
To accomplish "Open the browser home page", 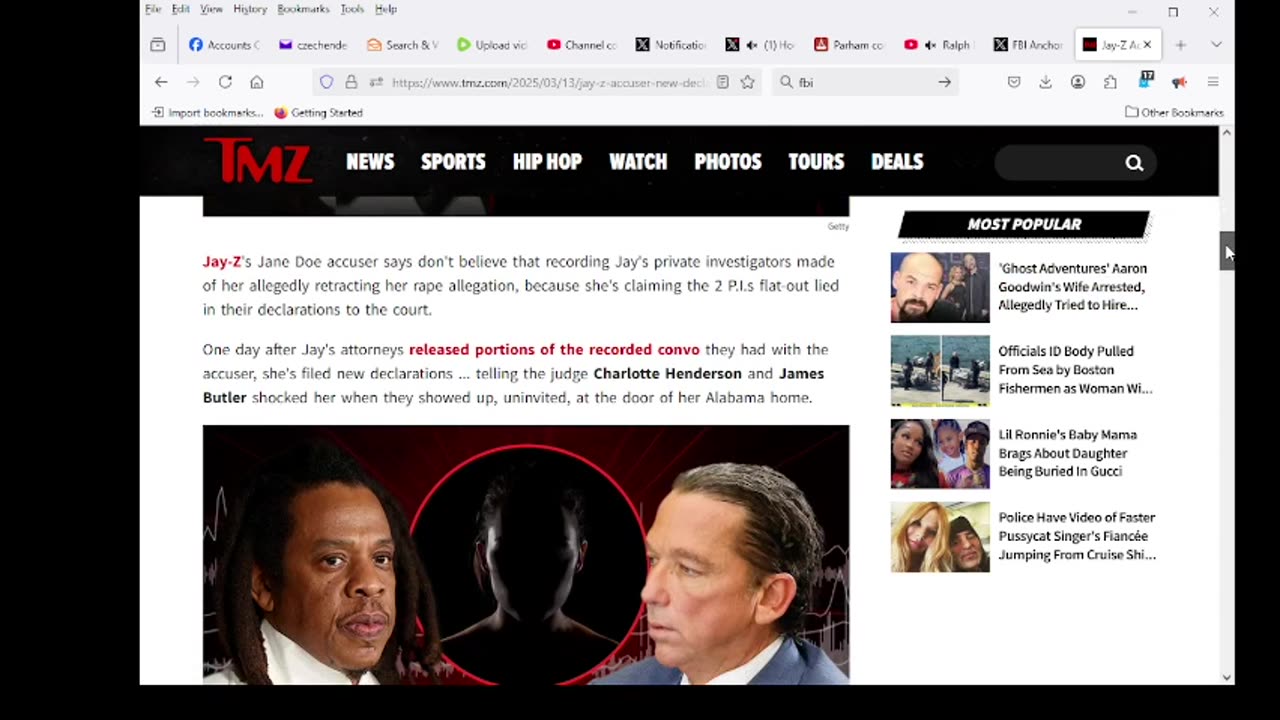I will (257, 82).
